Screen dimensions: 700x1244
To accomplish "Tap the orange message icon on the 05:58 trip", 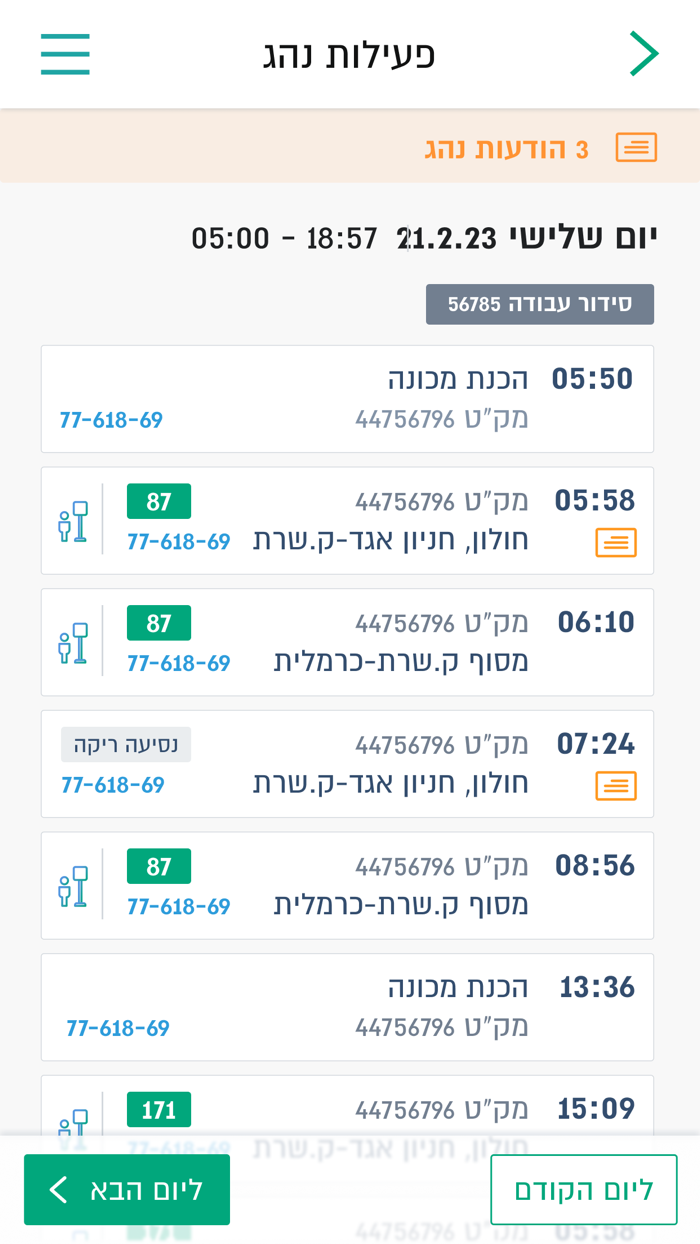I will pos(616,542).
